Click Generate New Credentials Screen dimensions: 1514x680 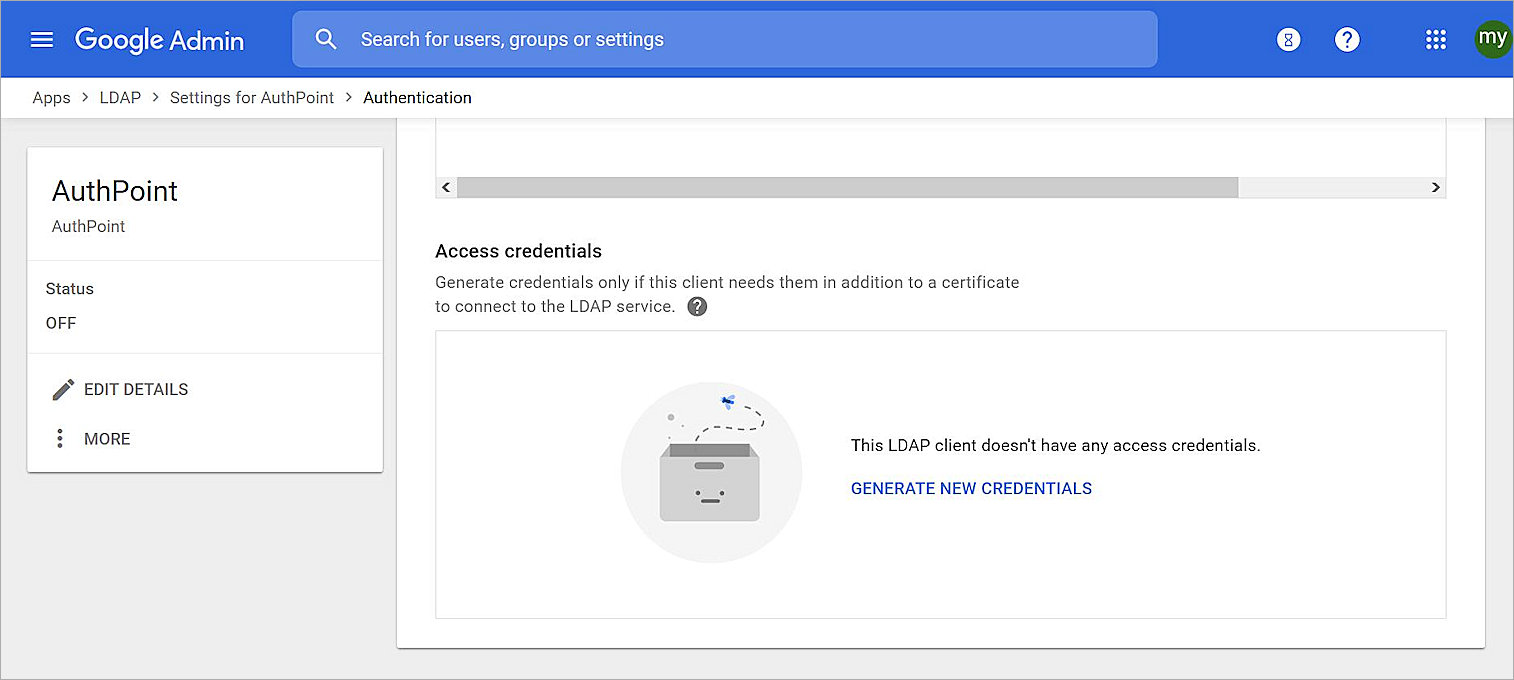971,489
